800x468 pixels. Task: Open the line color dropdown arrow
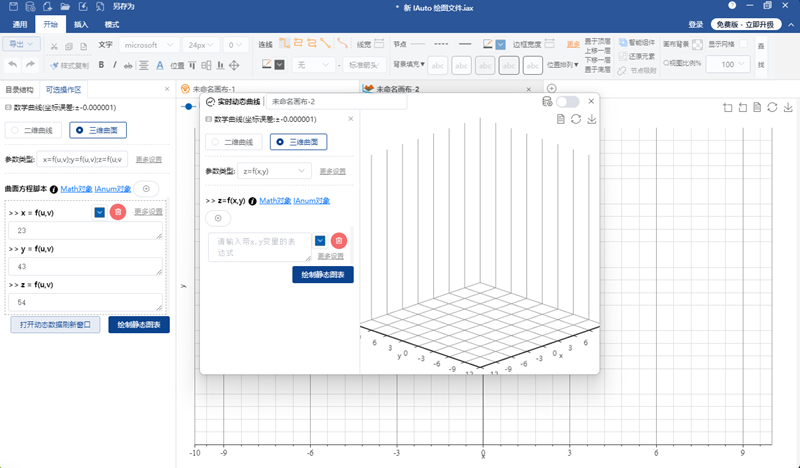coord(279,65)
